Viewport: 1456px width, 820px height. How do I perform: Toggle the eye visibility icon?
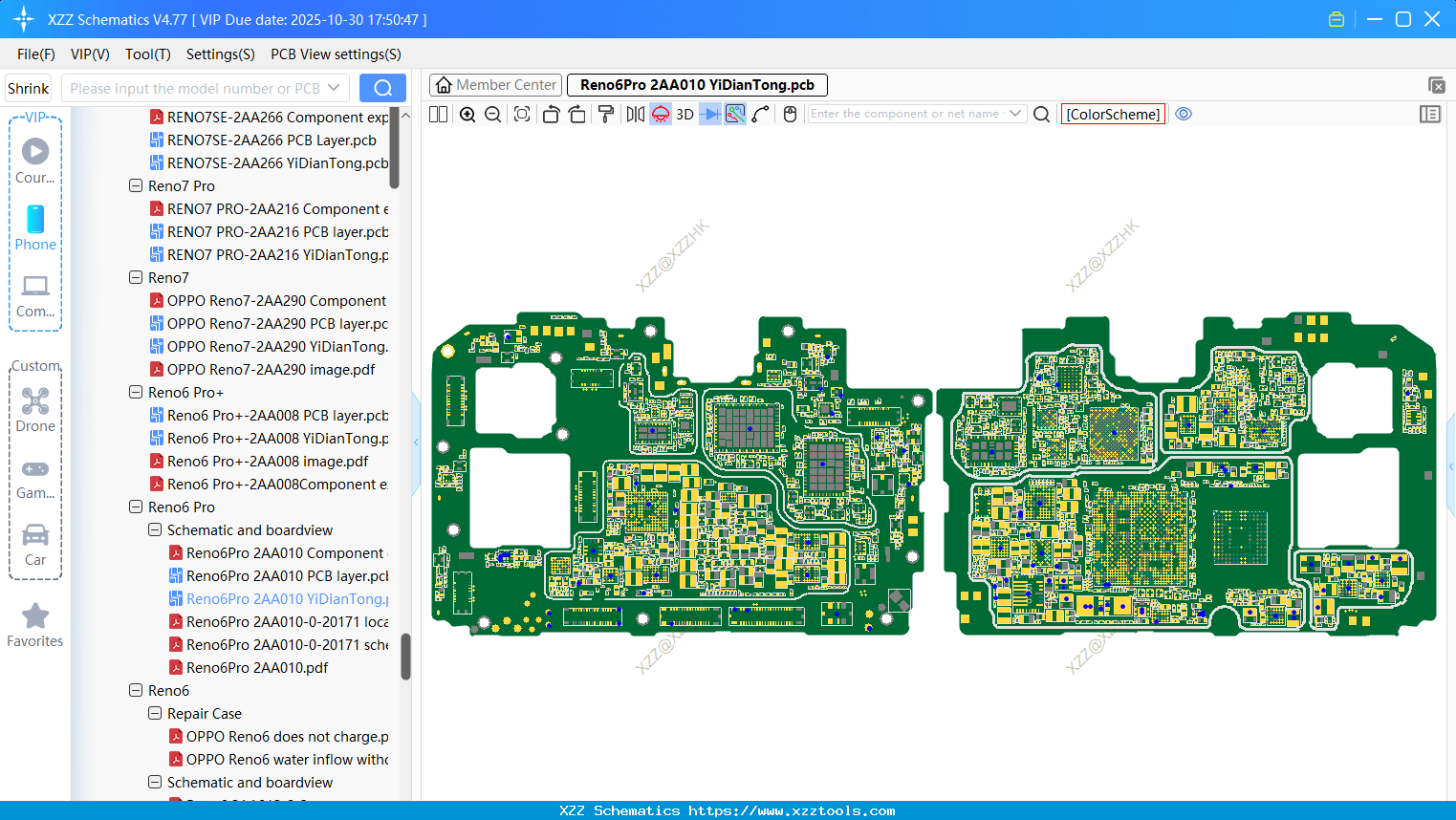[1184, 115]
